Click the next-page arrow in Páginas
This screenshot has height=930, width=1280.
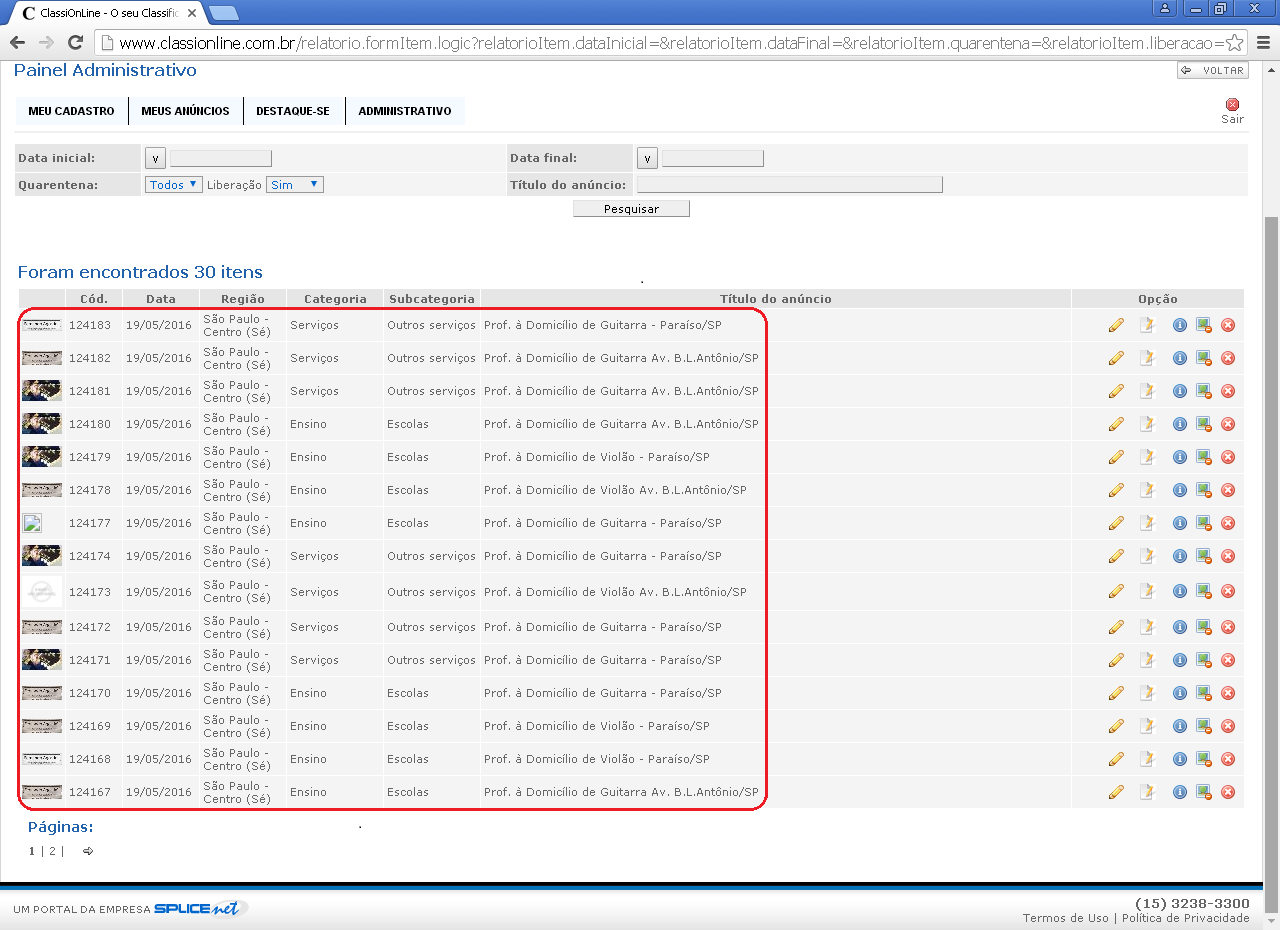pyautogui.click(x=88, y=851)
